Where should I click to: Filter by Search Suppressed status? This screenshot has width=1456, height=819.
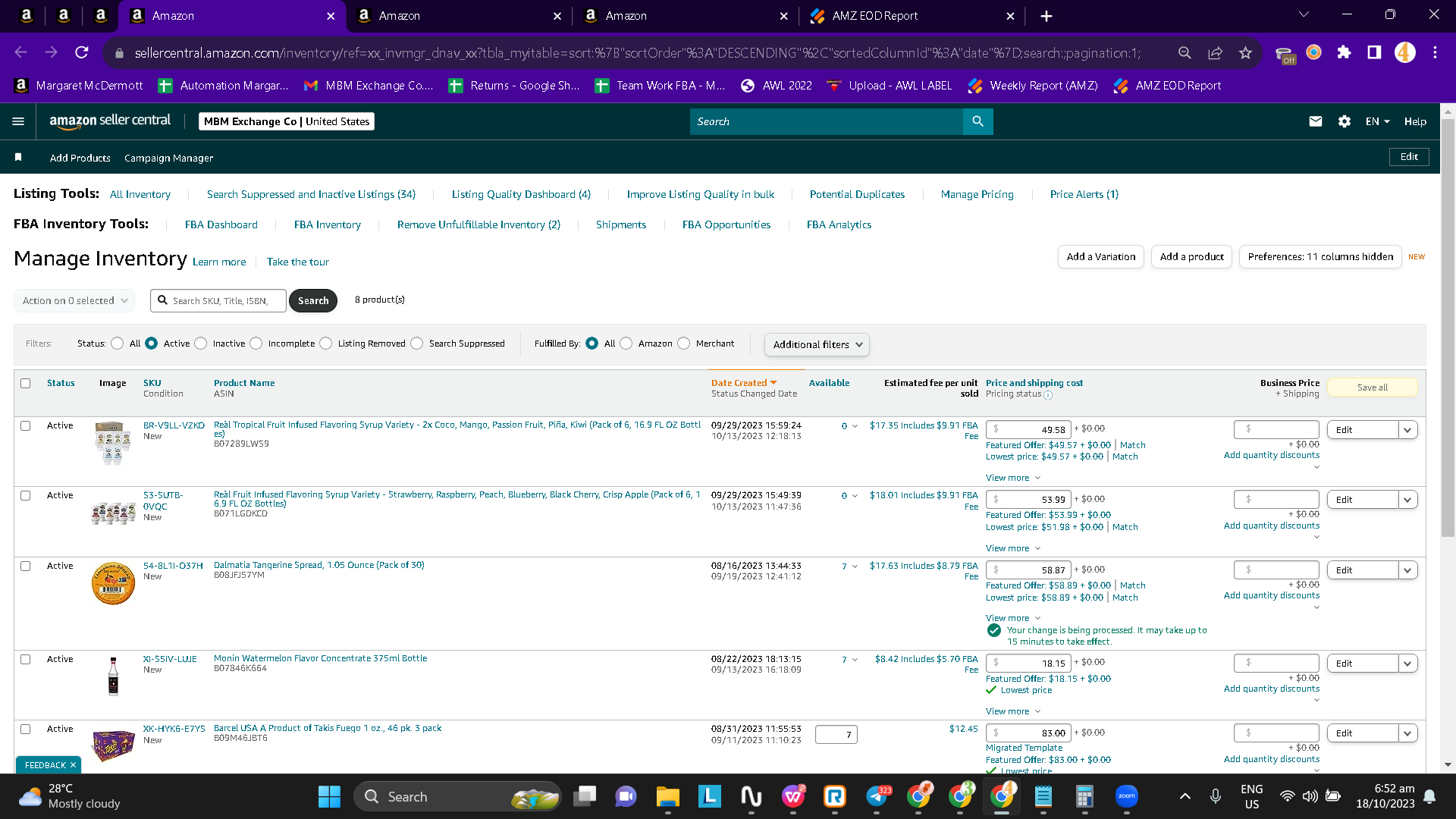click(417, 344)
